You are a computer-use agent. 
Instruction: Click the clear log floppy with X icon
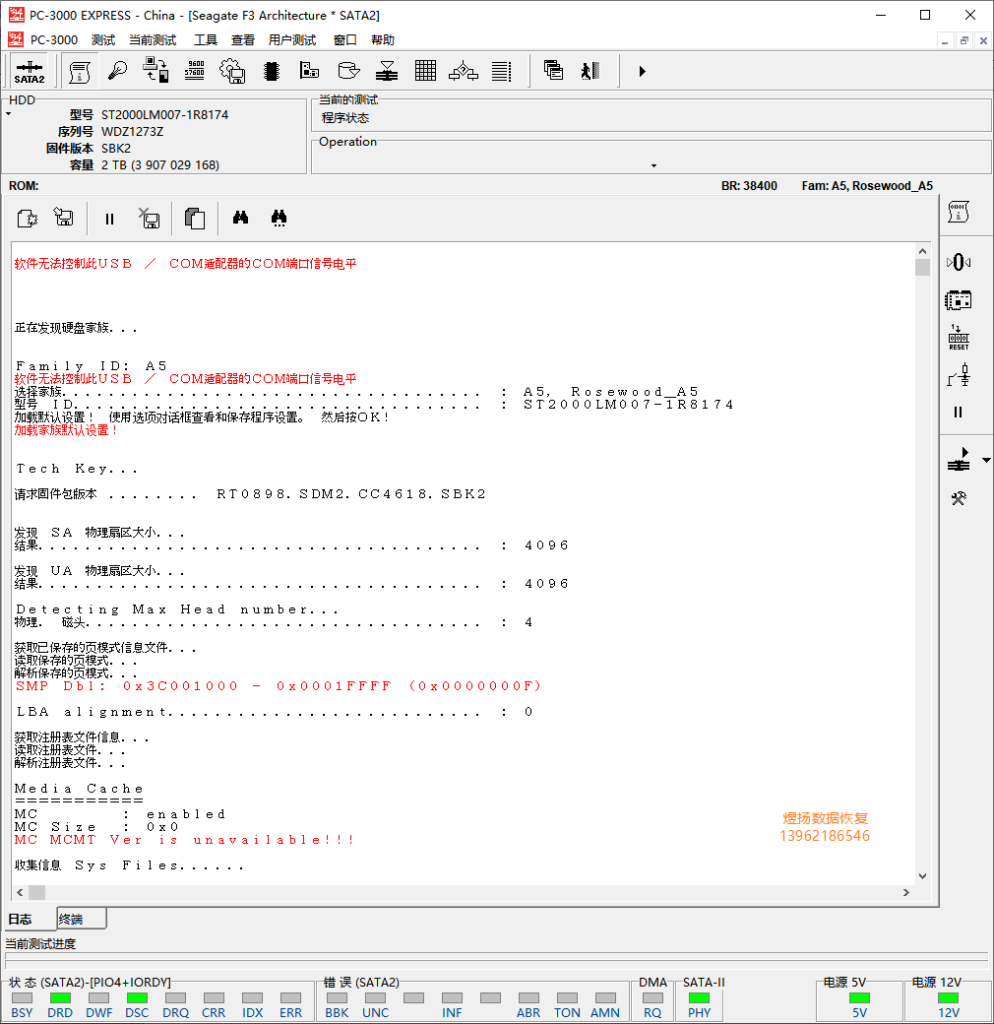pyautogui.click(x=149, y=218)
